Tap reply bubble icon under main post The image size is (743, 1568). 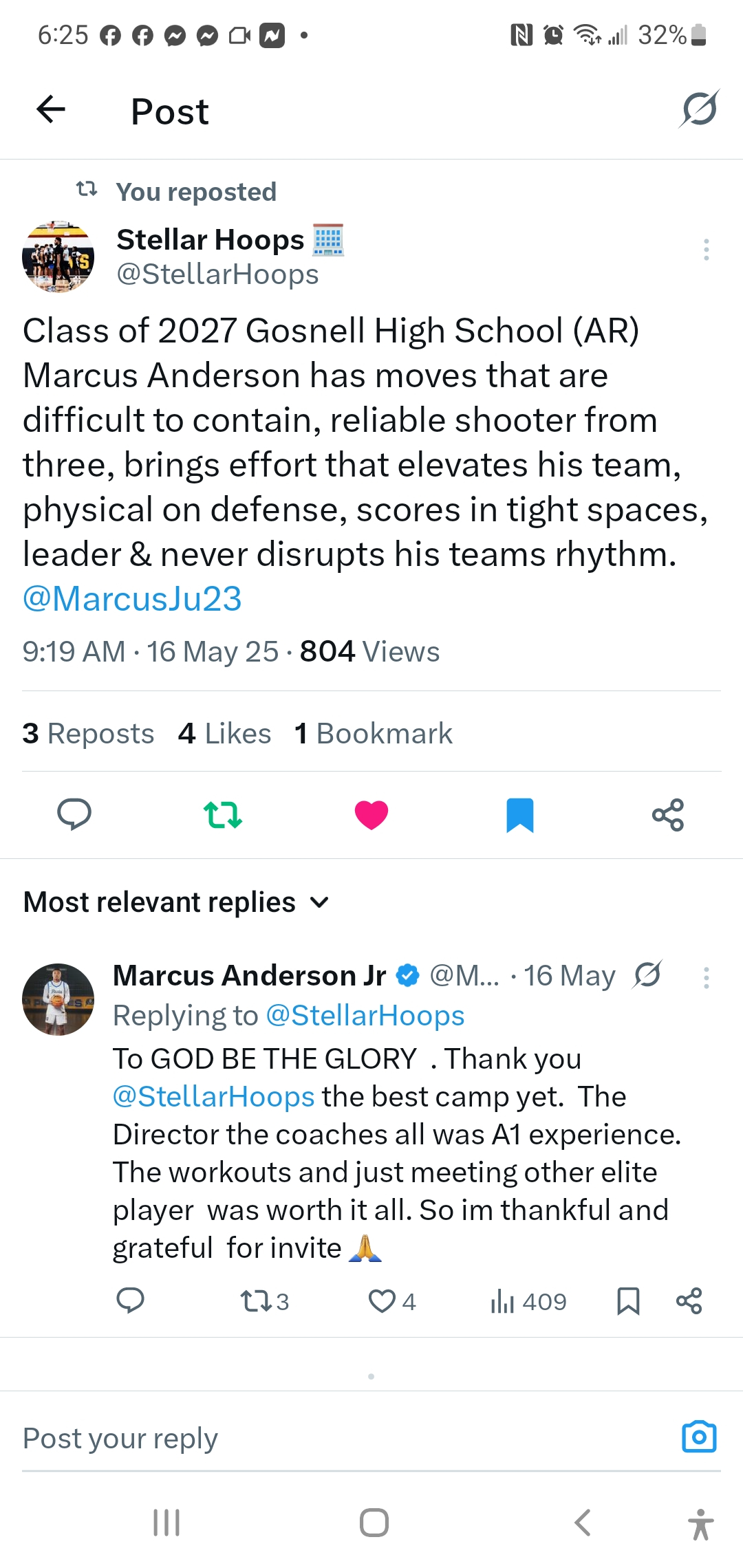(x=74, y=815)
